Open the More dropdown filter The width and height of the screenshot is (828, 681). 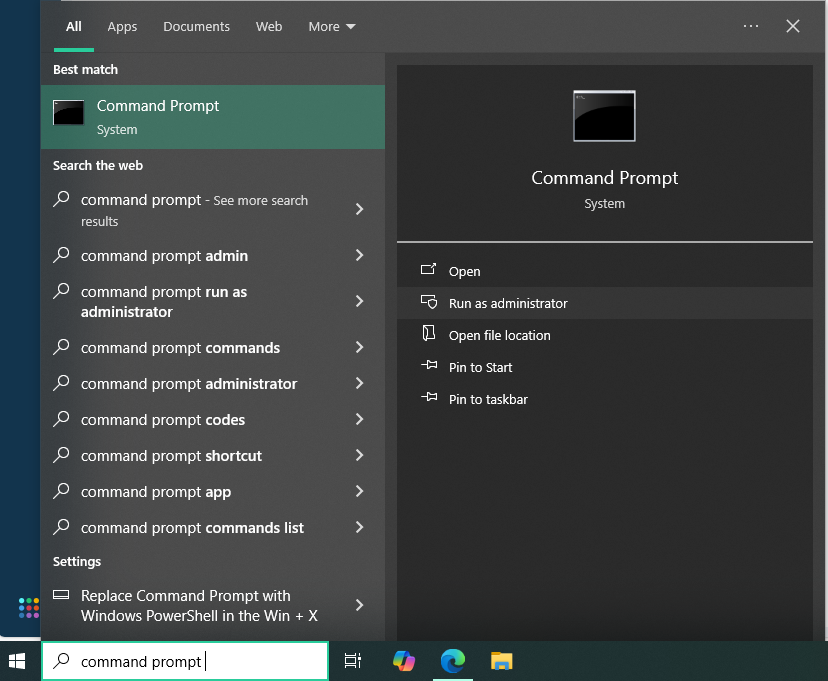tap(332, 26)
